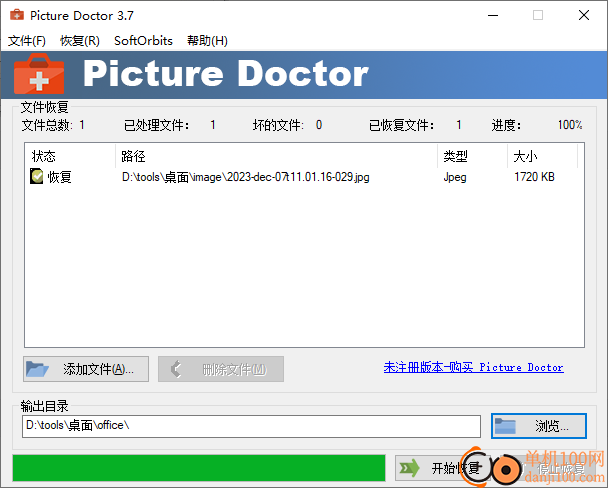This screenshot has width=608, height=488.
Task: Open the 恢复(R) menu
Action: click(x=80, y=41)
